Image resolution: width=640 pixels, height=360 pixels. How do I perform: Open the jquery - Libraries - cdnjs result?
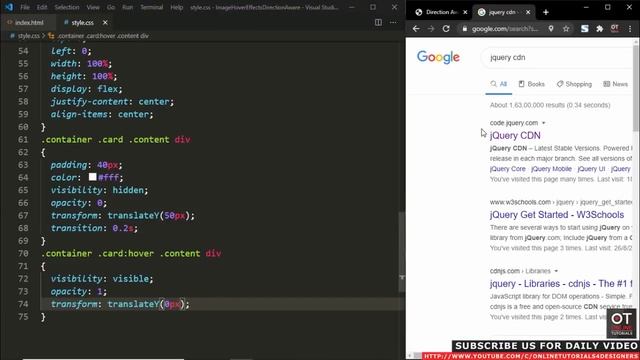[x=561, y=284]
